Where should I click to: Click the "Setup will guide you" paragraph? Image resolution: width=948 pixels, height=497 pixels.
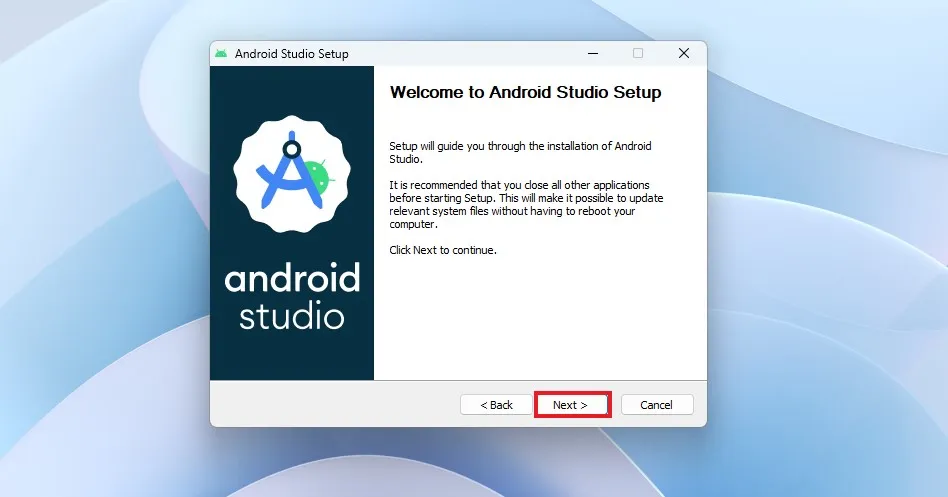521,152
